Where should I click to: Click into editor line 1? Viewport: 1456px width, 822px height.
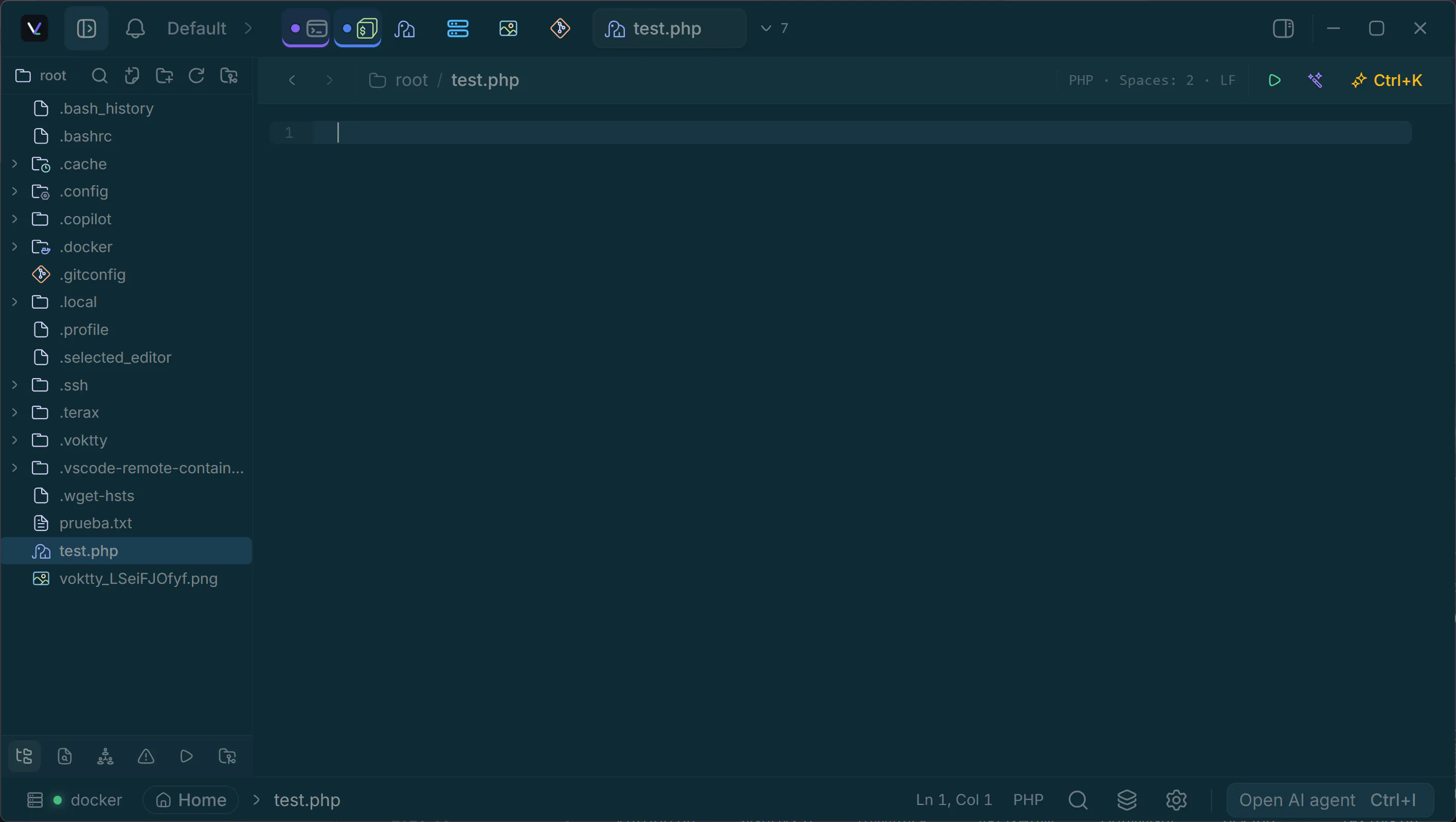pyautogui.click(x=840, y=132)
